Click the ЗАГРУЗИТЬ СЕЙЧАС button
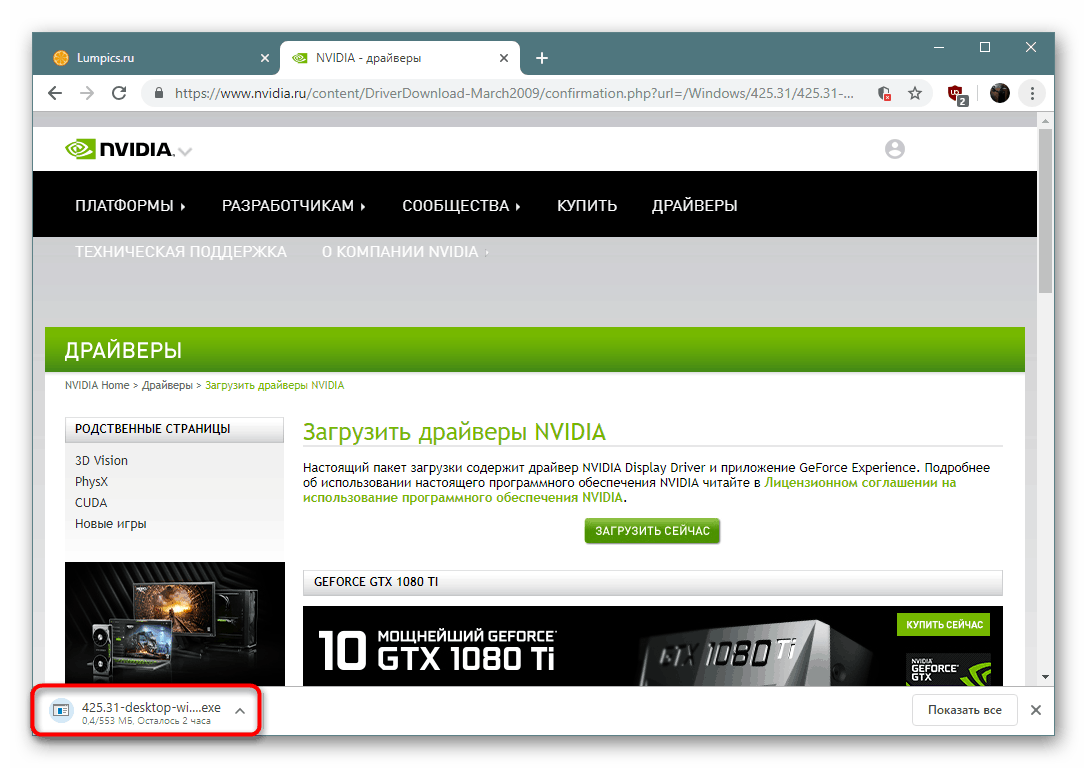1087x768 pixels. click(652, 531)
